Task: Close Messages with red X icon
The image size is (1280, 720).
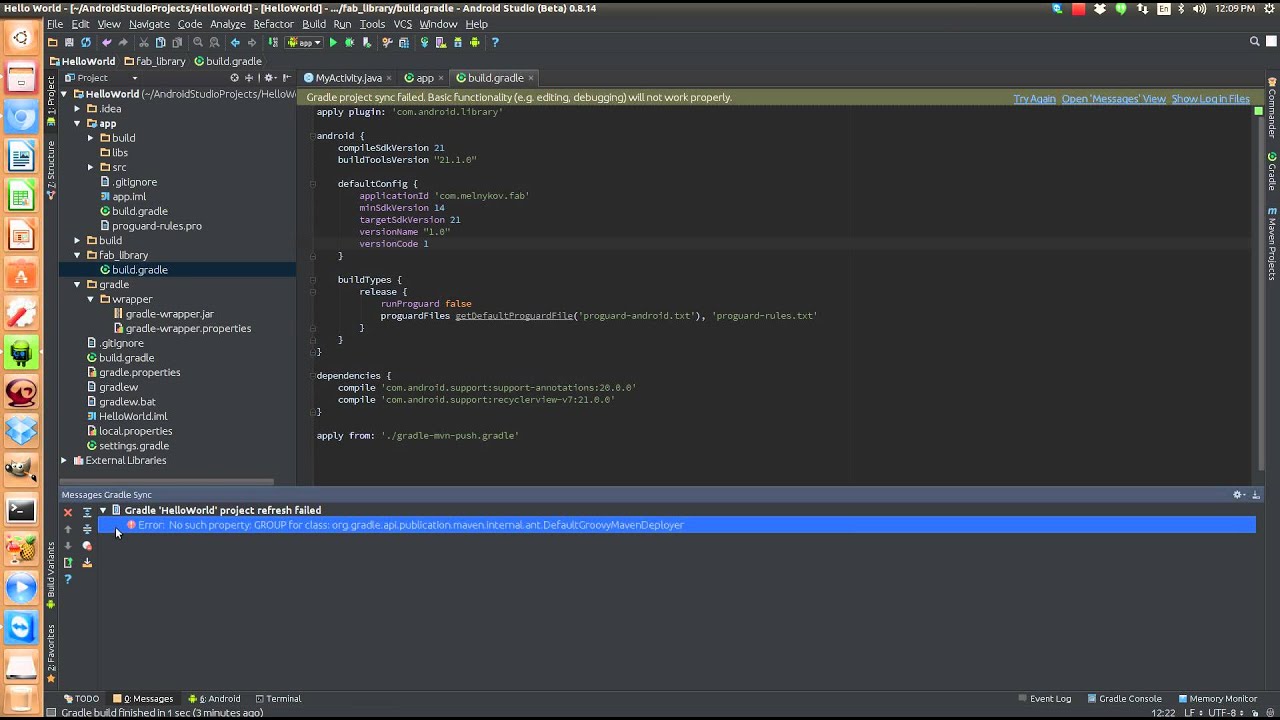Action: tap(68, 512)
